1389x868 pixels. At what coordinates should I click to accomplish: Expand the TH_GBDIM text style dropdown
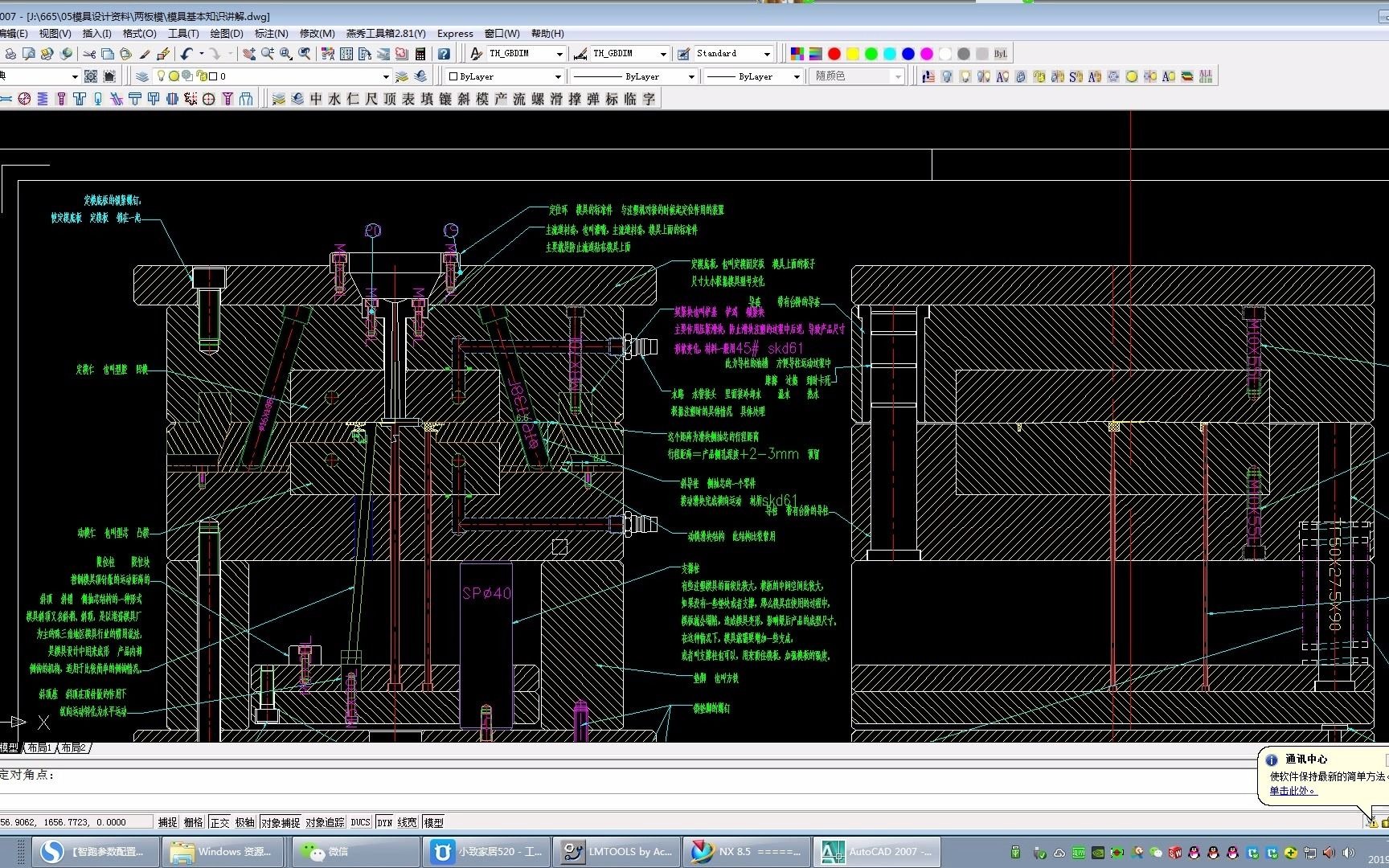pos(559,54)
